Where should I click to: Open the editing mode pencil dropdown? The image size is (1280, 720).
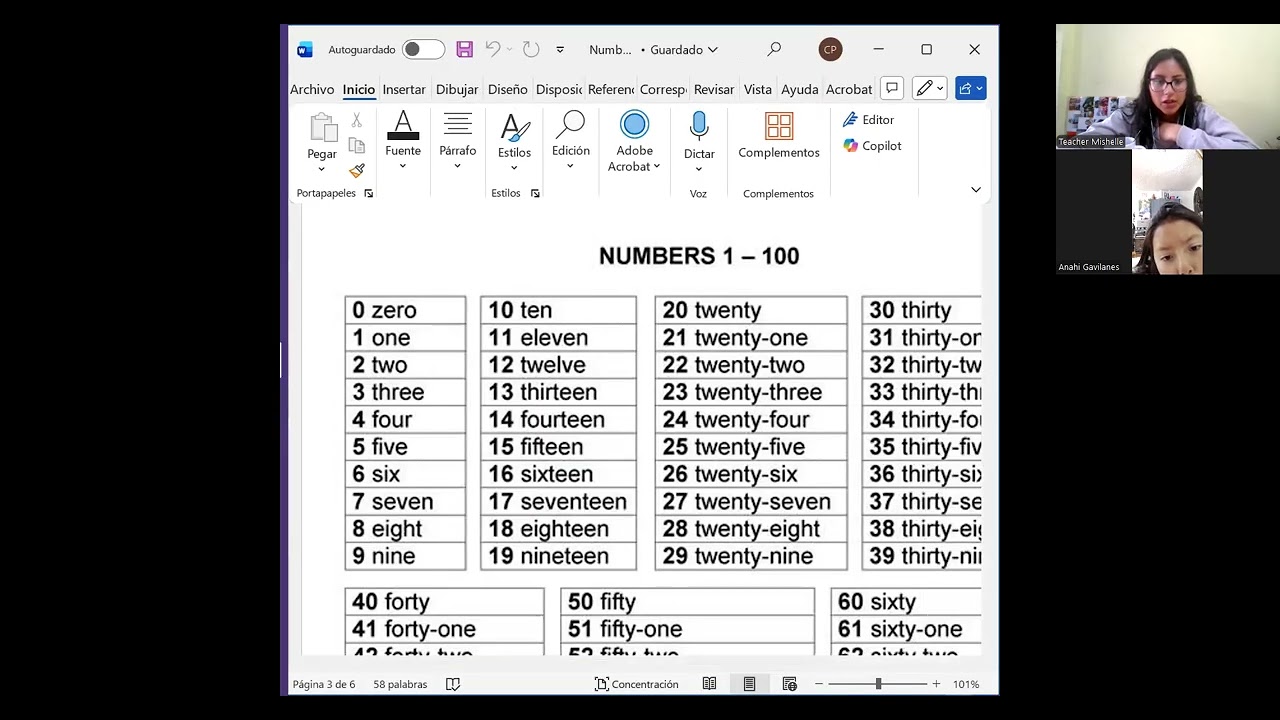point(930,88)
